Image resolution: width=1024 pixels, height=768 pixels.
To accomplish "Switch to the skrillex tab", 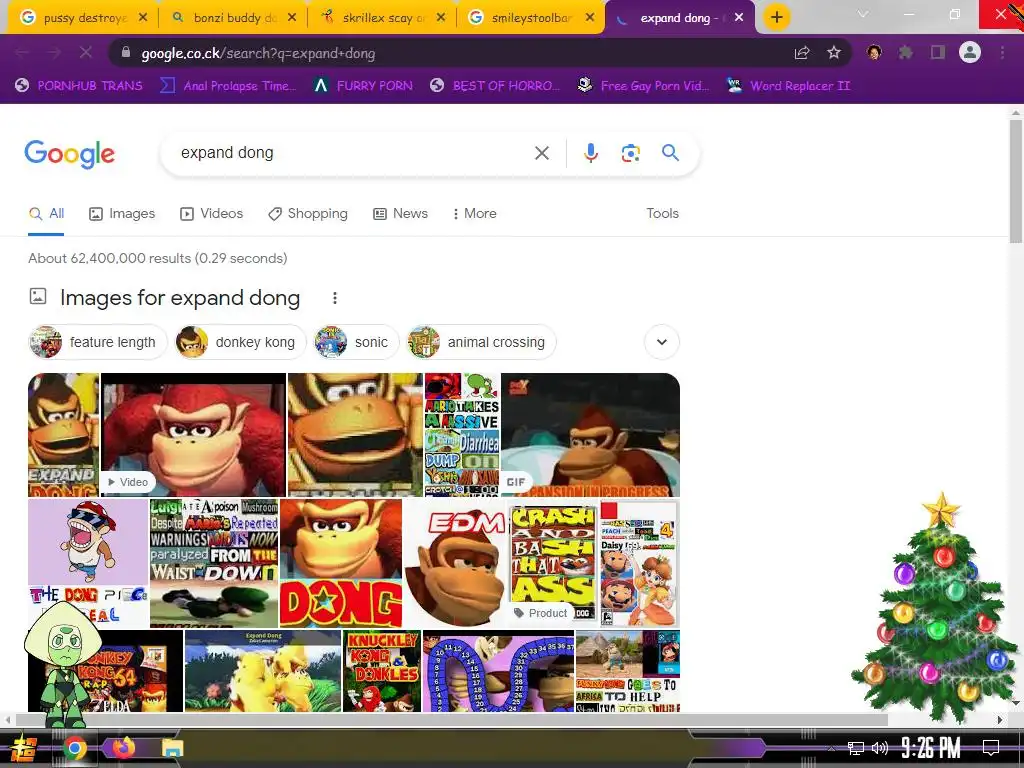I will pyautogui.click(x=383, y=18).
